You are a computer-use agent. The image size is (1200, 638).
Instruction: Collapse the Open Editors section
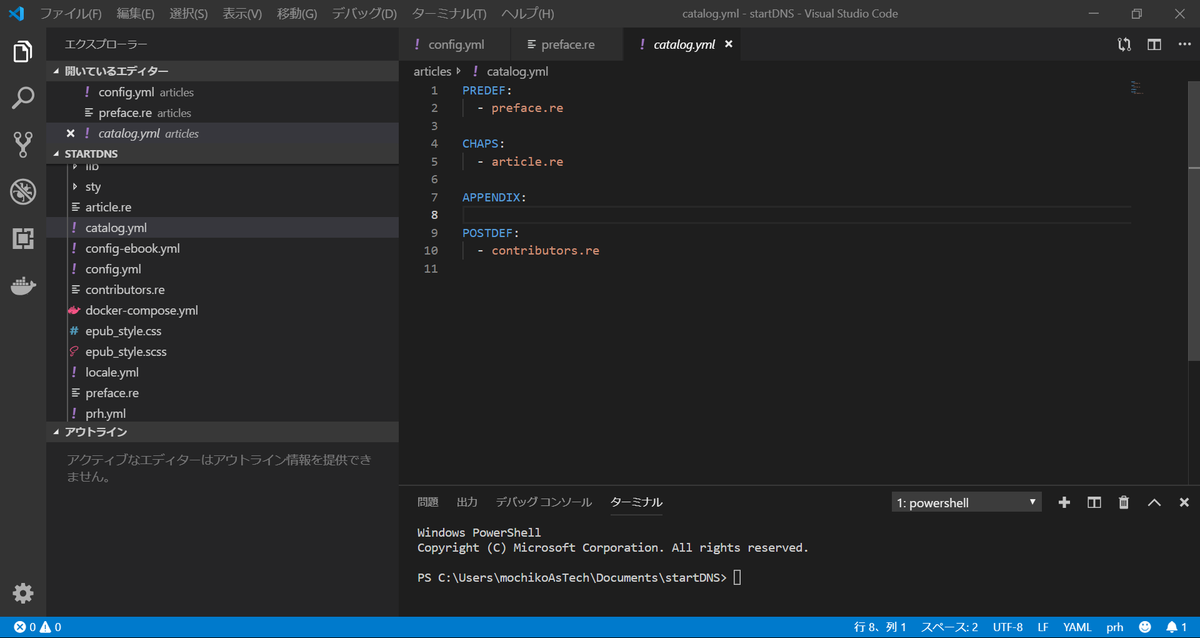pos(222,71)
